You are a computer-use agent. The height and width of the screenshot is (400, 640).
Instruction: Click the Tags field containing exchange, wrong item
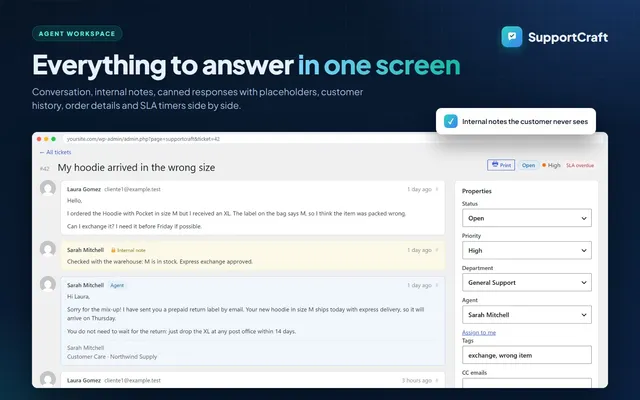(527, 355)
